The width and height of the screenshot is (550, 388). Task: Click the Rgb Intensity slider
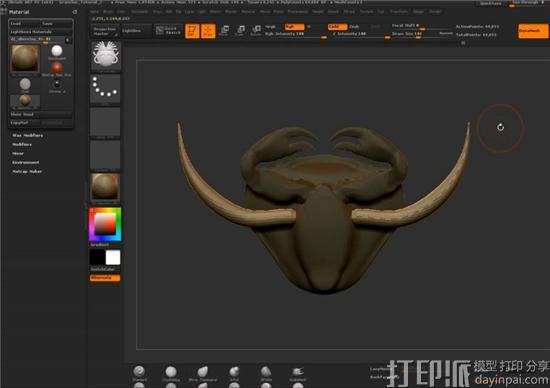[296, 34]
